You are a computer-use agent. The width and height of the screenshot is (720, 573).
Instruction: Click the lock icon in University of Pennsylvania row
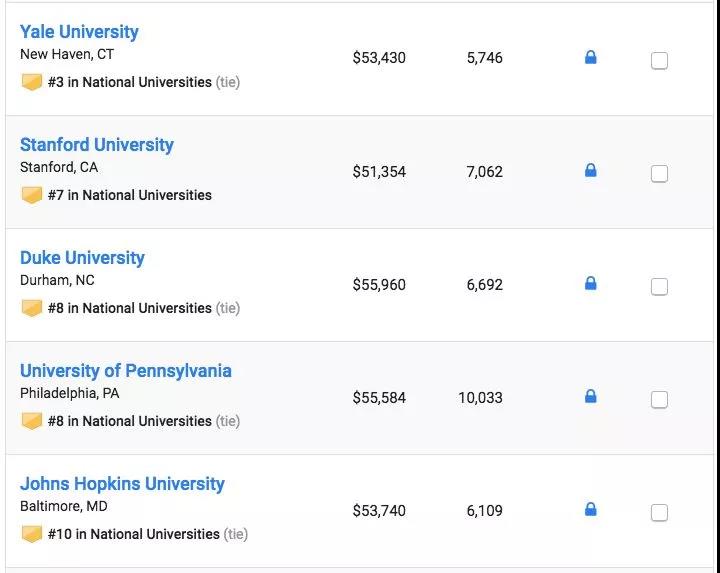[591, 396]
